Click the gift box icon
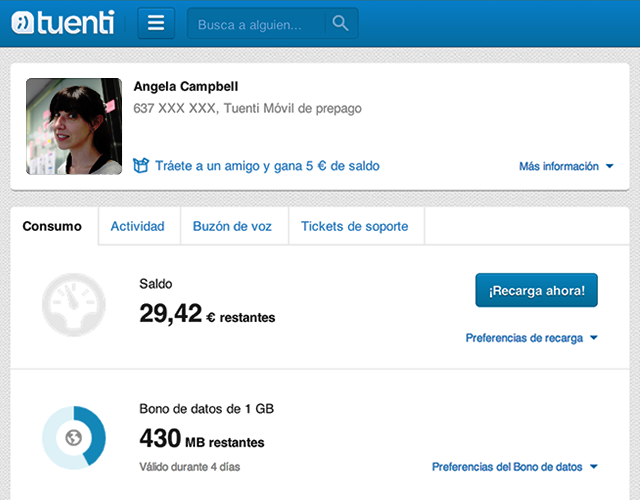 [141, 166]
